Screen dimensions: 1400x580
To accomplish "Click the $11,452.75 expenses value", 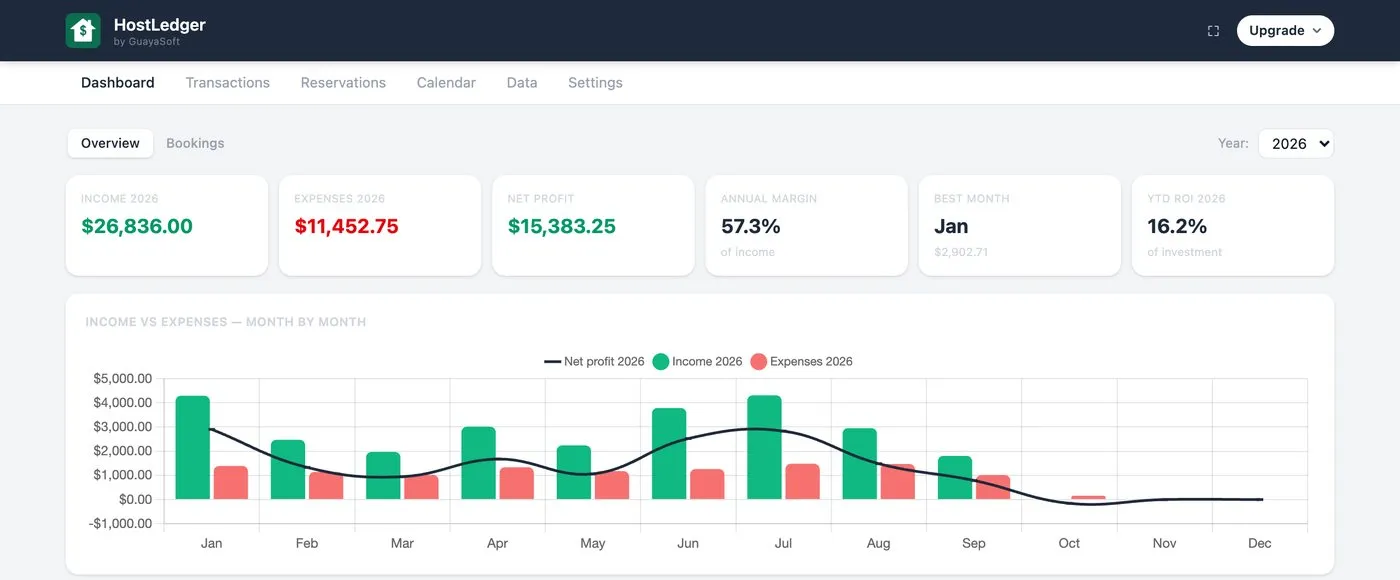I will click(346, 227).
